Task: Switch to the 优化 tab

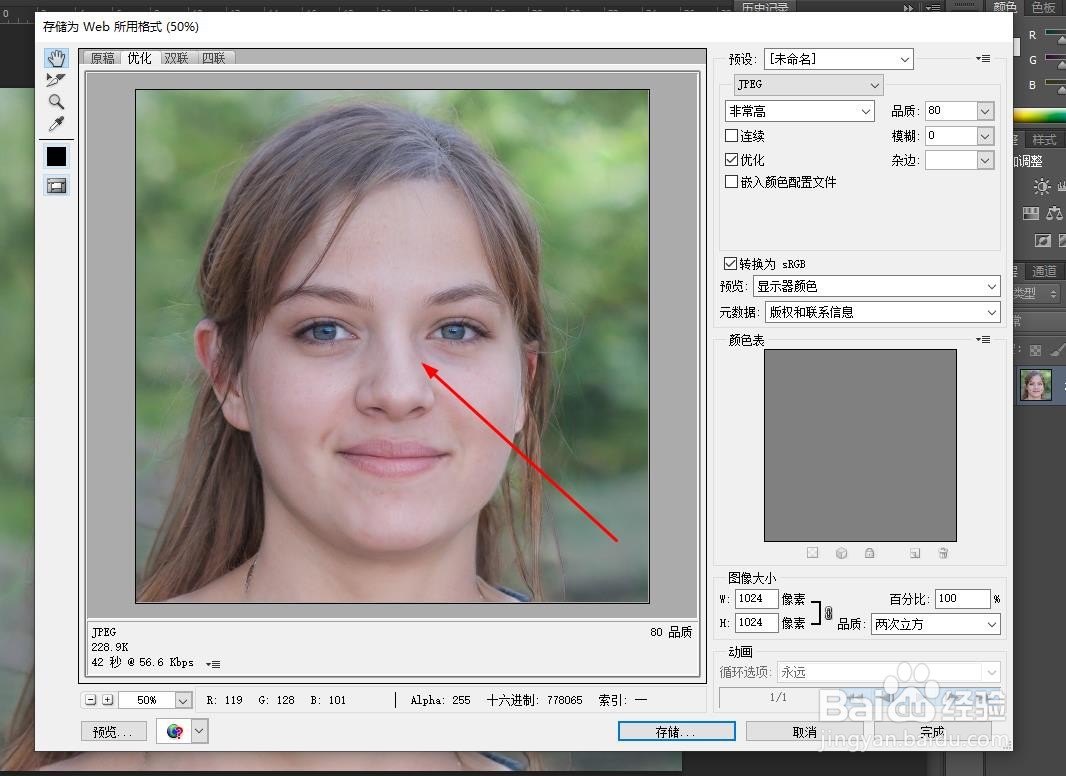Action: tap(139, 58)
